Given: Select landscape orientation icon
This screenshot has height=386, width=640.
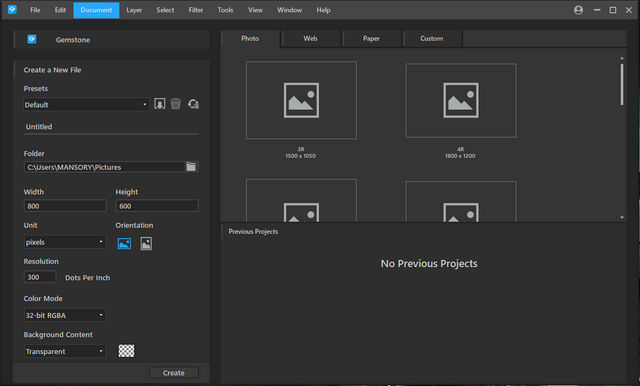Looking at the screenshot, I should pos(124,244).
